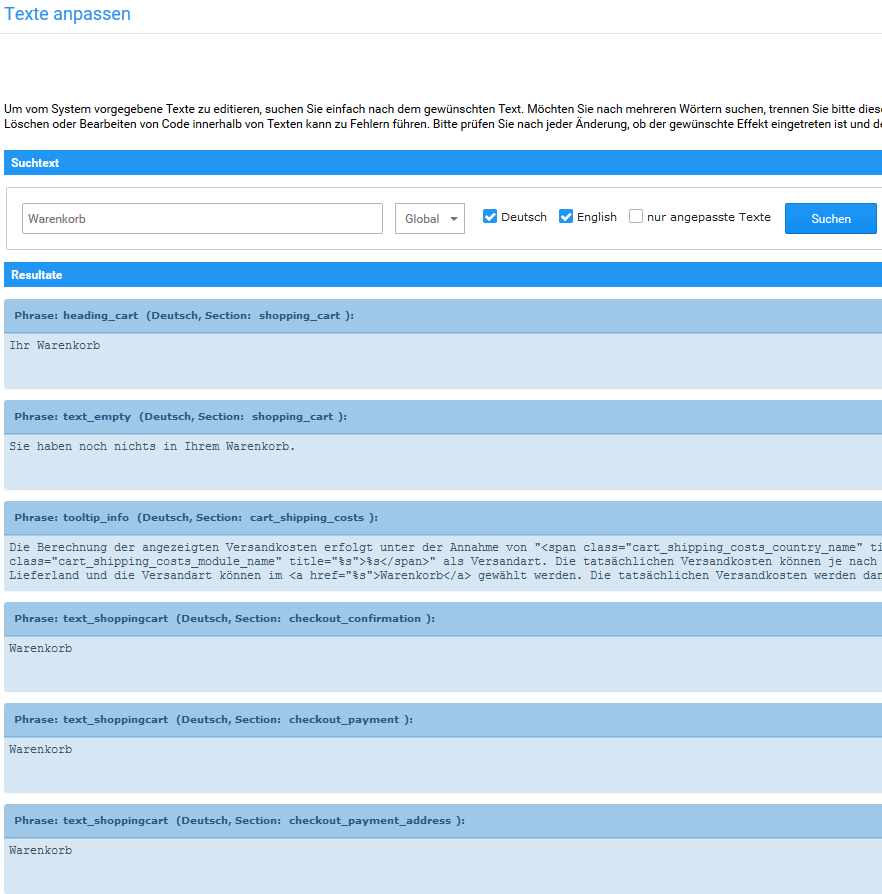Select the heading_cart phrase header

pyautogui.click(x=442, y=316)
